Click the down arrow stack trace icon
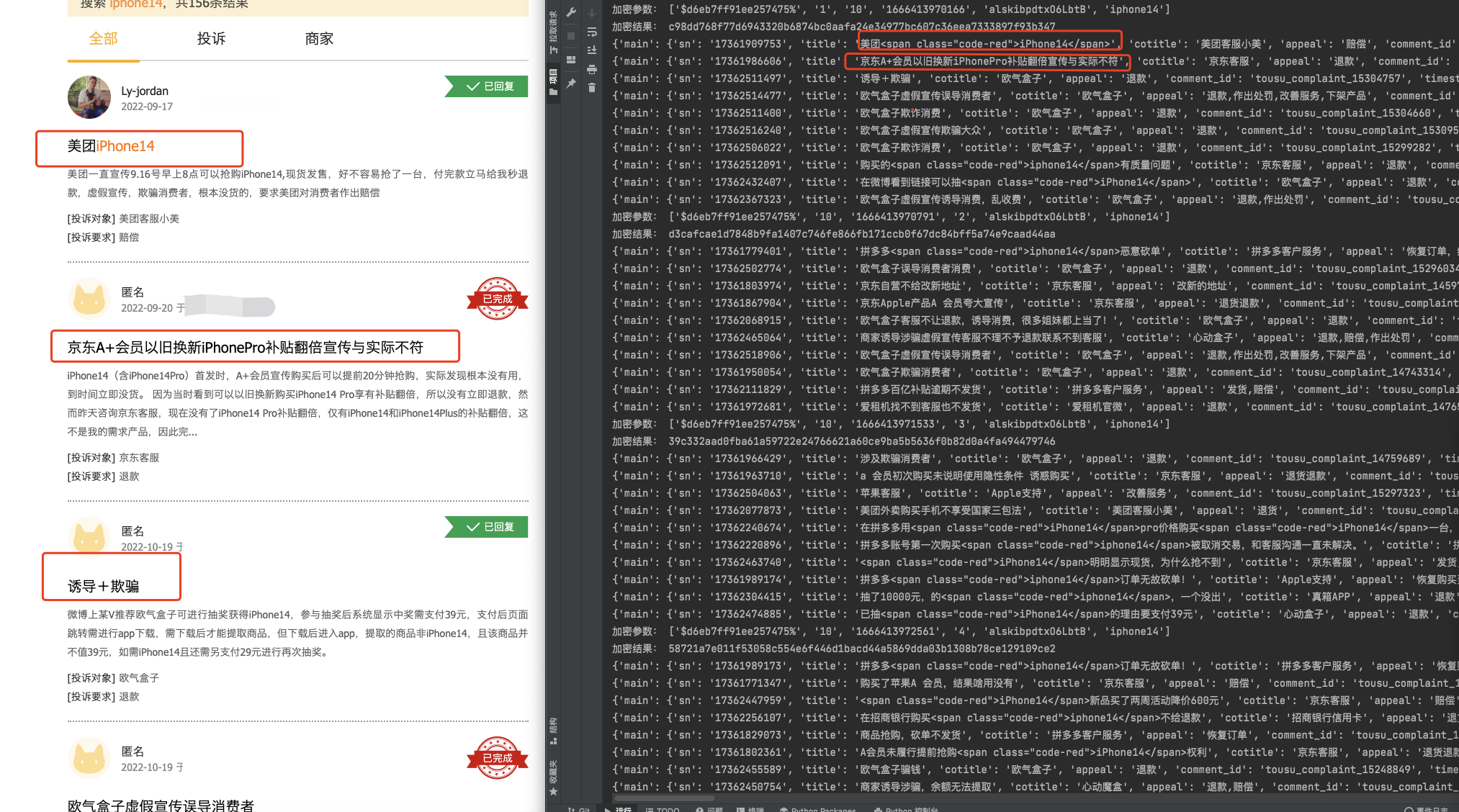 (592, 13)
